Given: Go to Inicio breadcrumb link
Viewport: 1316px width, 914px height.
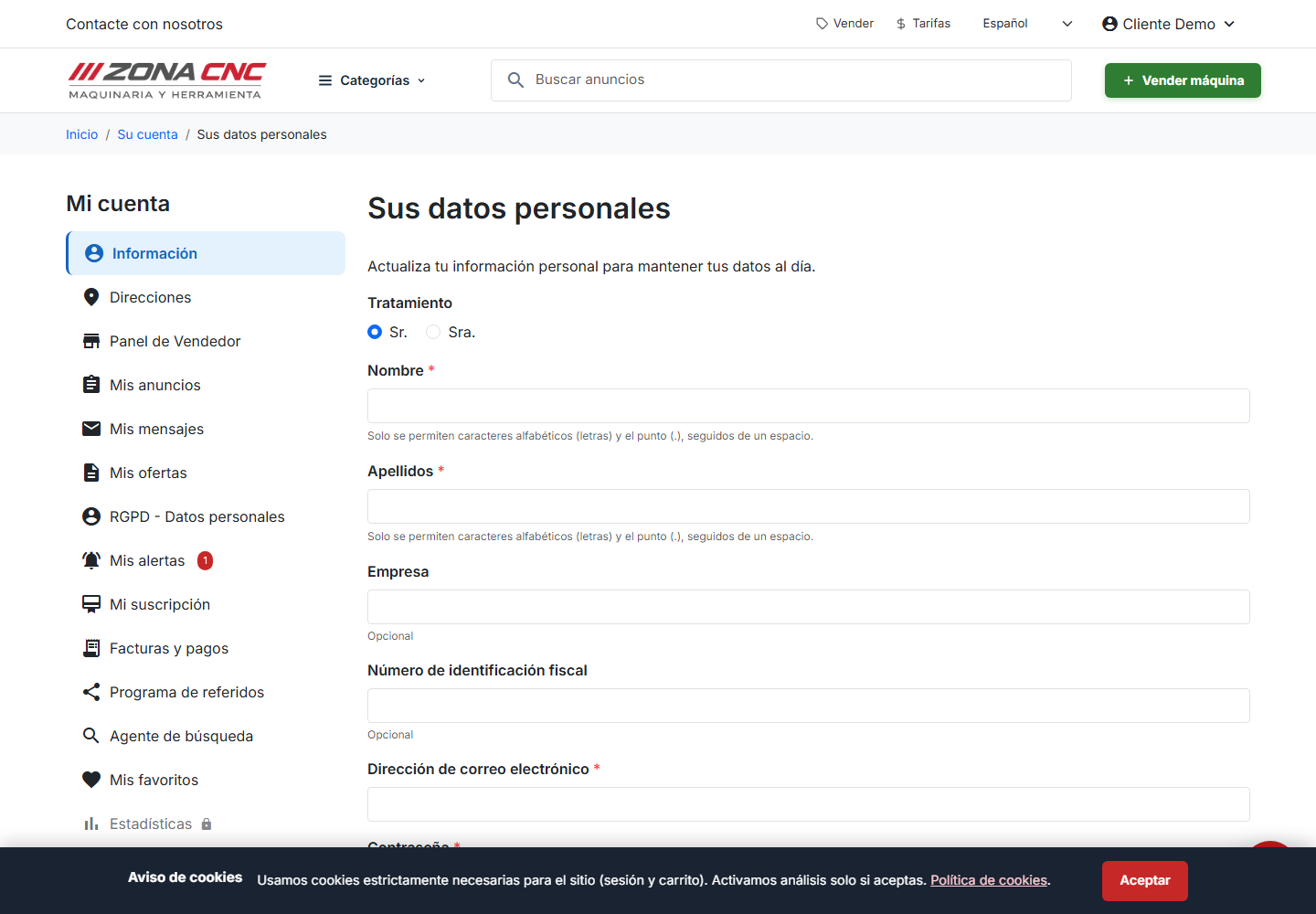Looking at the screenshot, I should coord(81,134).
